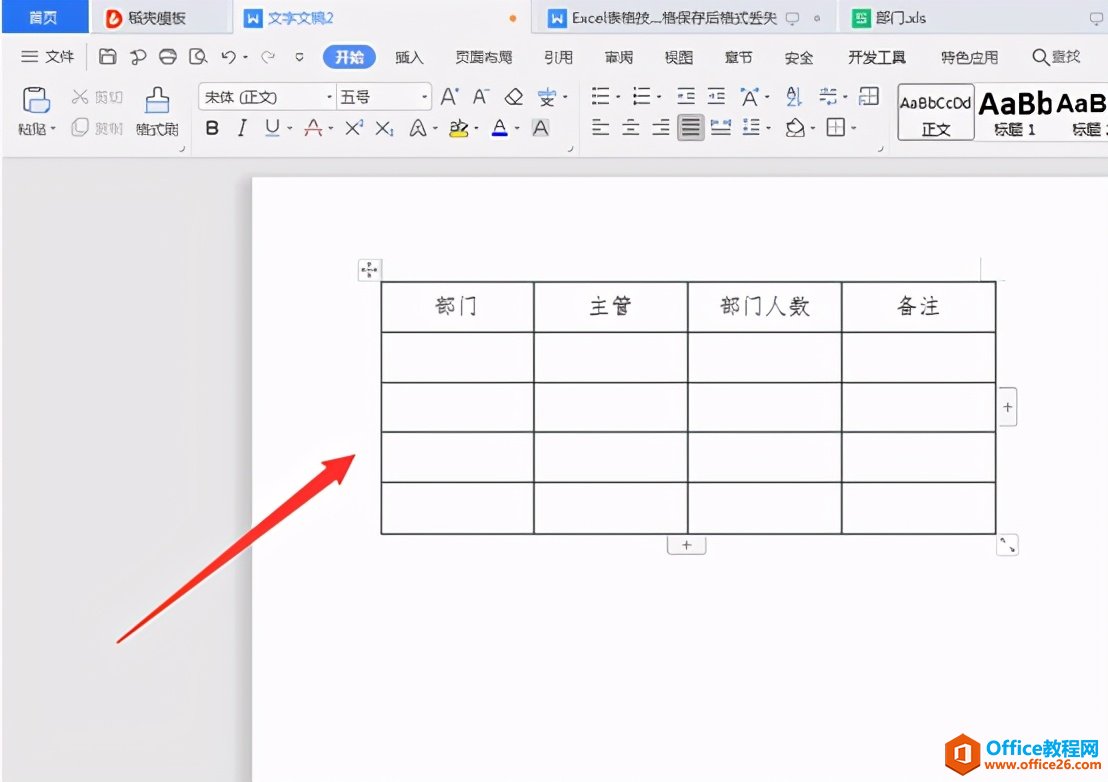1108x782 pixels.
Task: Expand the line spacing dropdown
Action: tap(769, 129)
